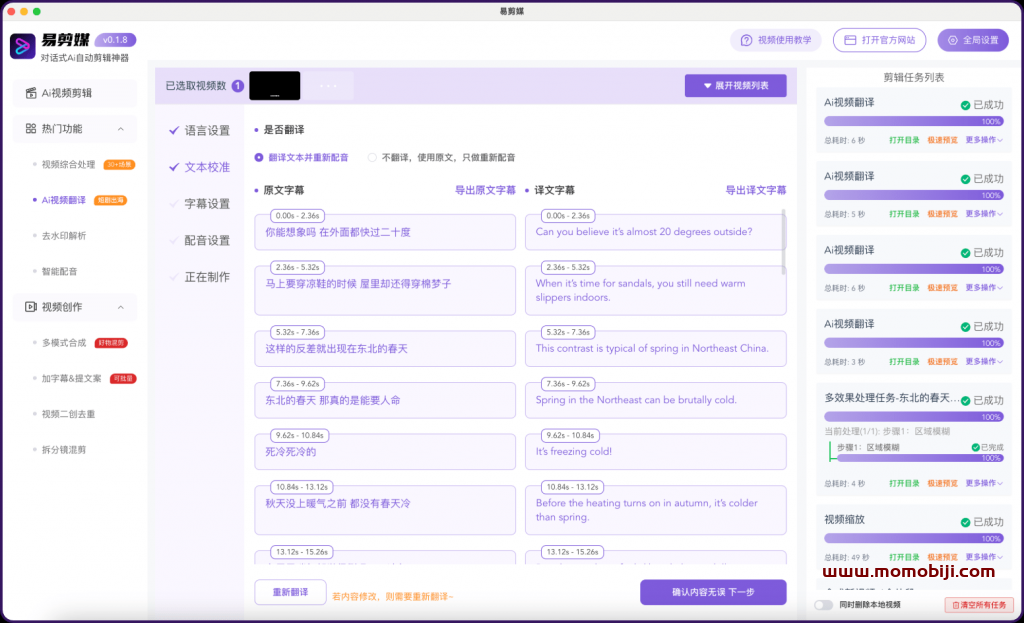Select the 不翻译，使用原文 radio option
The height and width of the screenshot is (623, 1024).
click(372, 157)
